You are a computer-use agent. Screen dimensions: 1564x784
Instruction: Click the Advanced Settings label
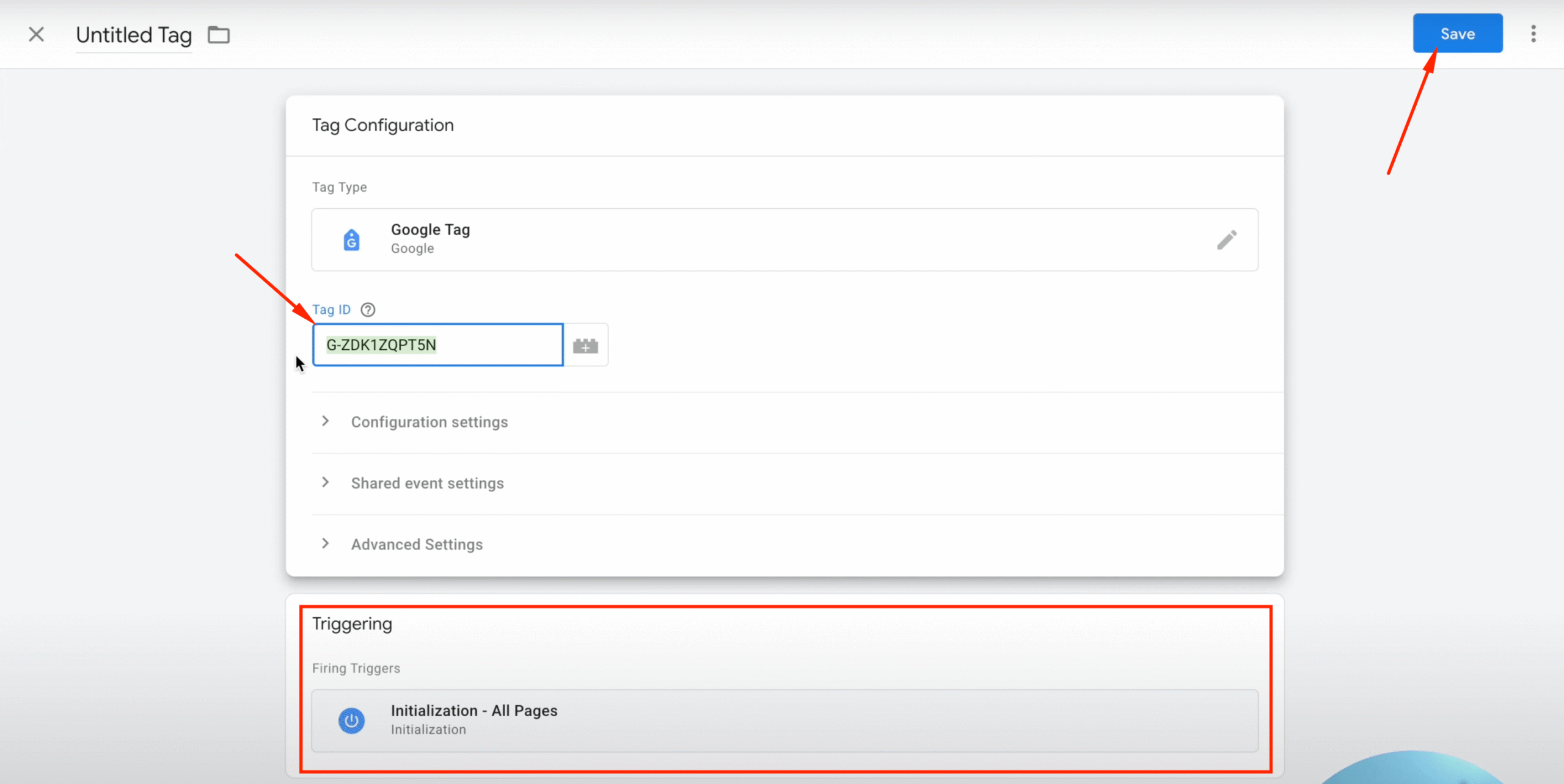pos(417,544)
